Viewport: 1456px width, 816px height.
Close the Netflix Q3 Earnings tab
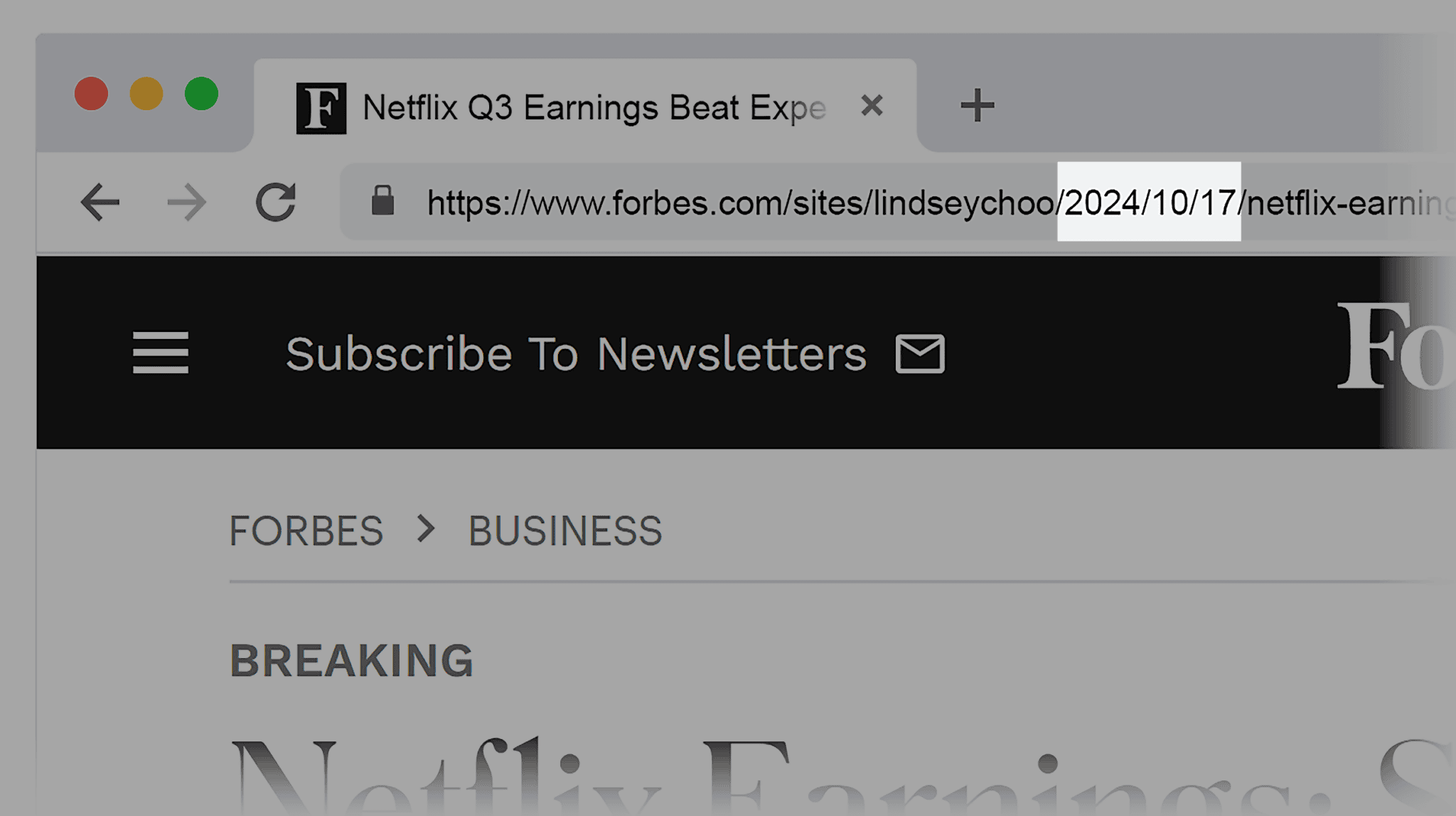(872, 106)
